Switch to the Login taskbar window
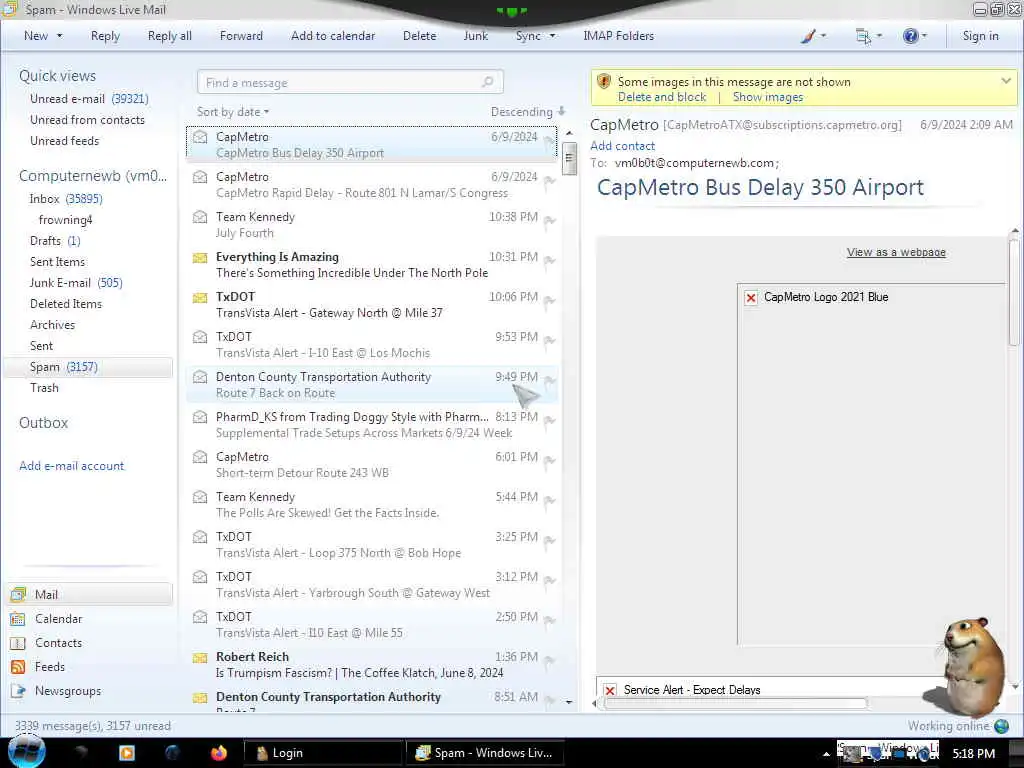Image resolution: width=1024 pixels, height=768 pixels. [x=322, y=753]
